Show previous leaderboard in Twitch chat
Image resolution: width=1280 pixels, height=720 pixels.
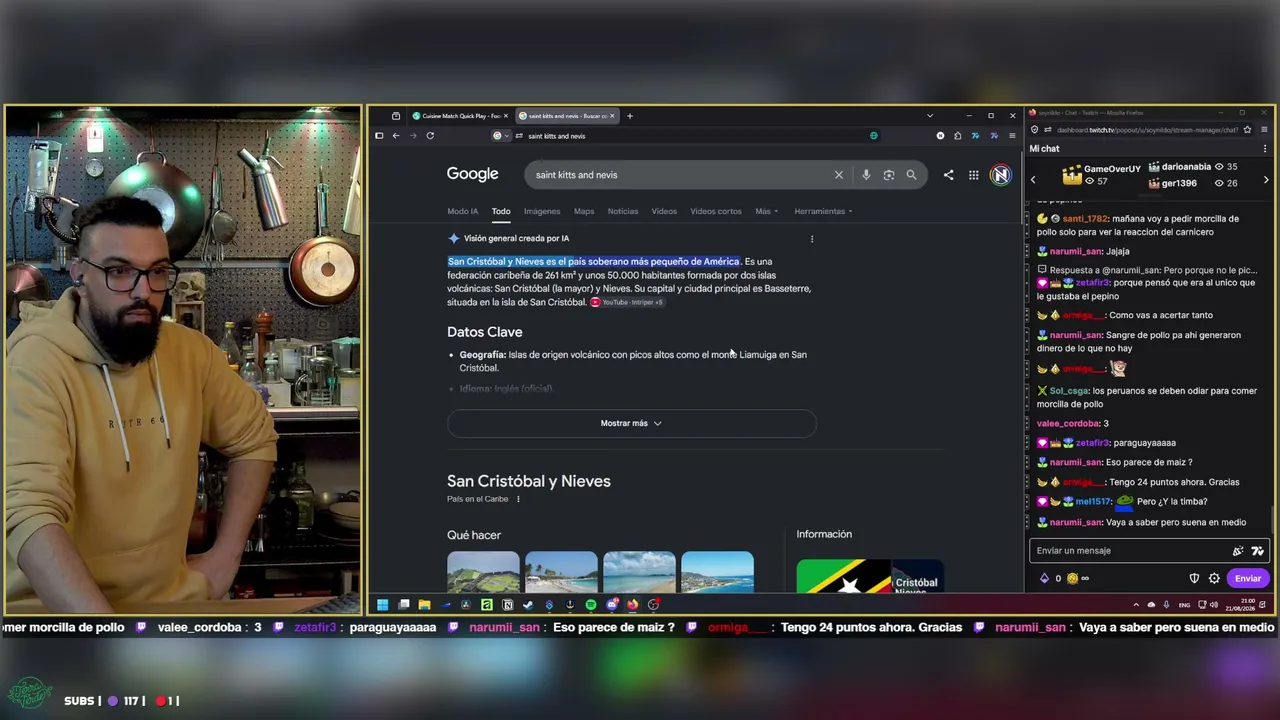(x=1034, y=180)
